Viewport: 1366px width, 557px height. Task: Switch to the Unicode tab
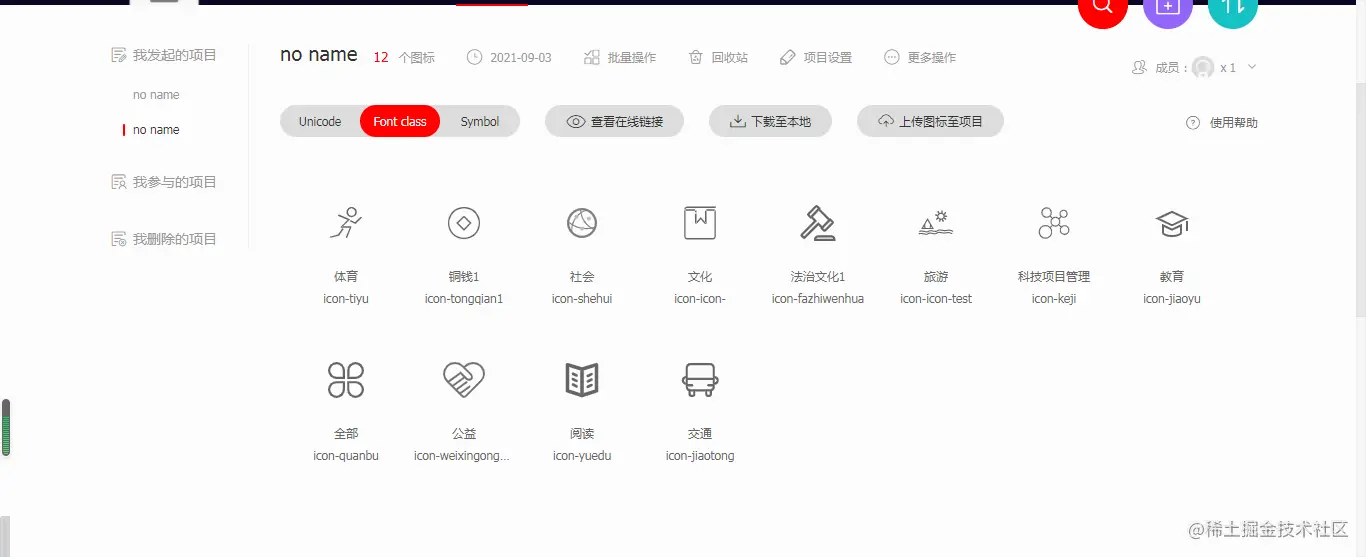[x=320, y=122]
